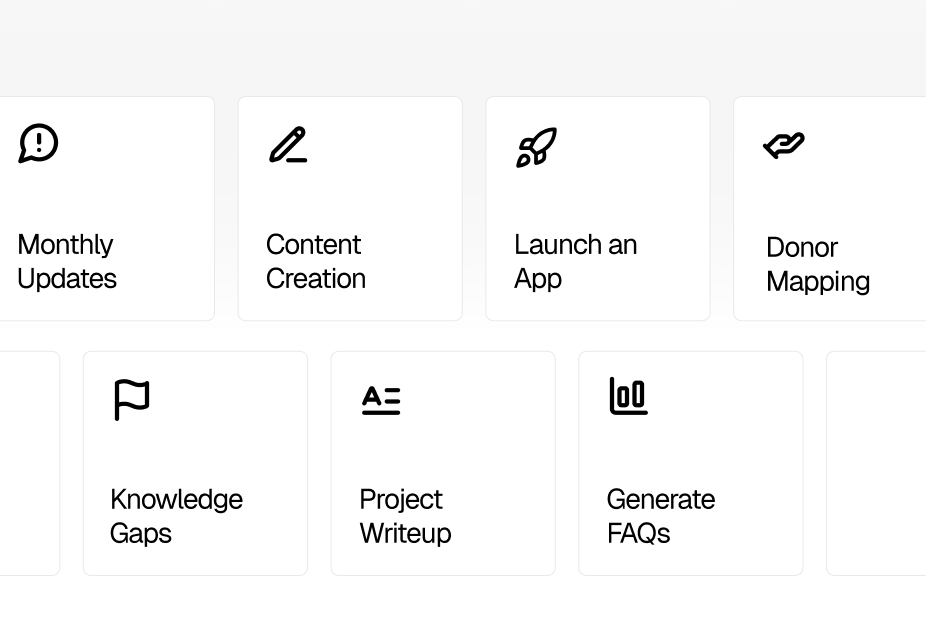Click the bar chart Generate FAQs icon
926x639 pixels.
pos(628,396)
